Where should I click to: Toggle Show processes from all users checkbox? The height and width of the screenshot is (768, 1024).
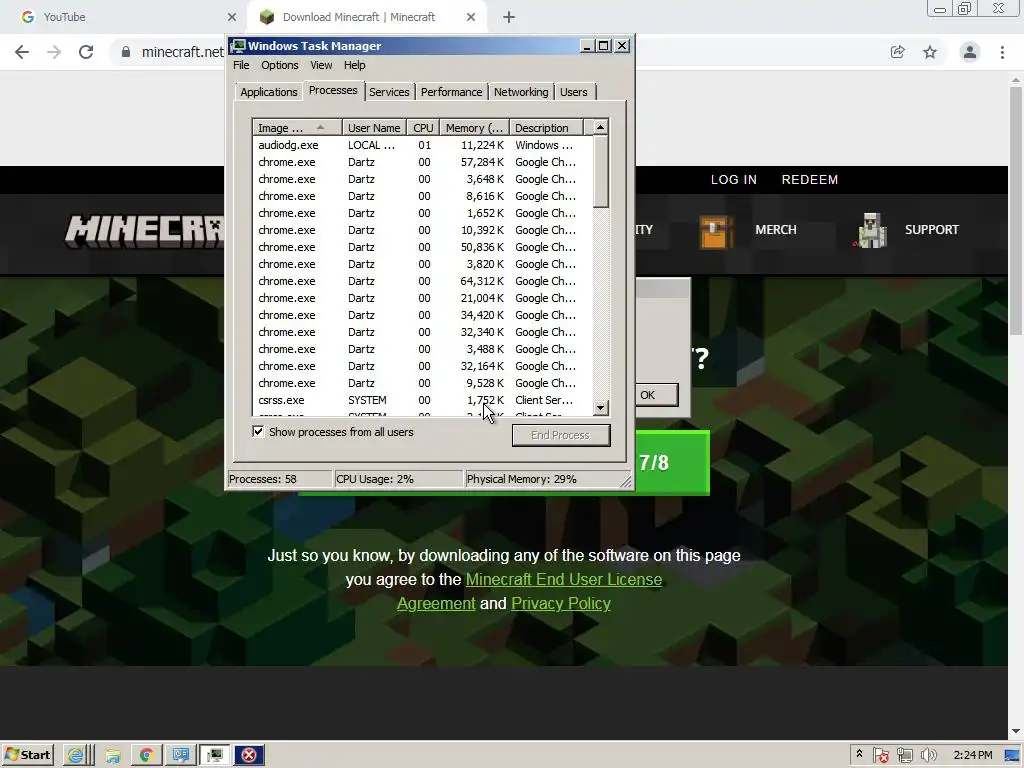(258, 432)
